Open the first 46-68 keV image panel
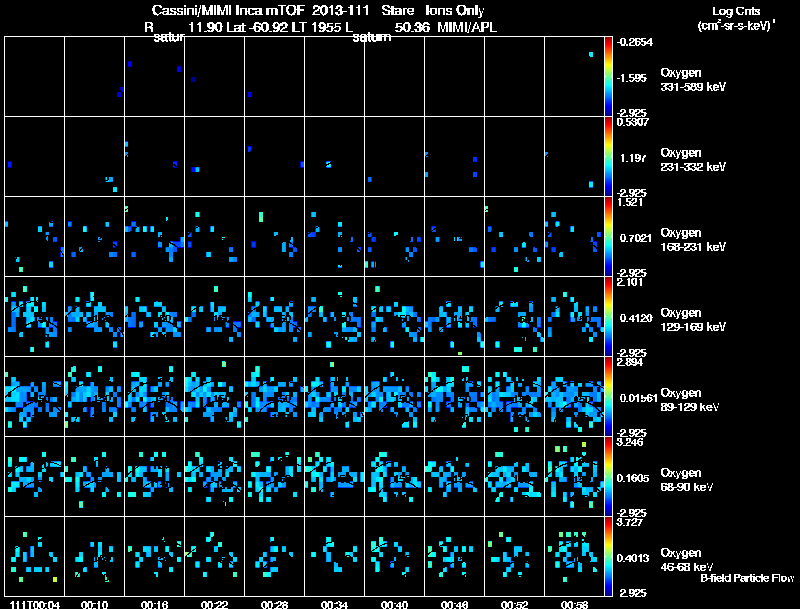Screen dimensions: 800x609 (x=35, y=556)
